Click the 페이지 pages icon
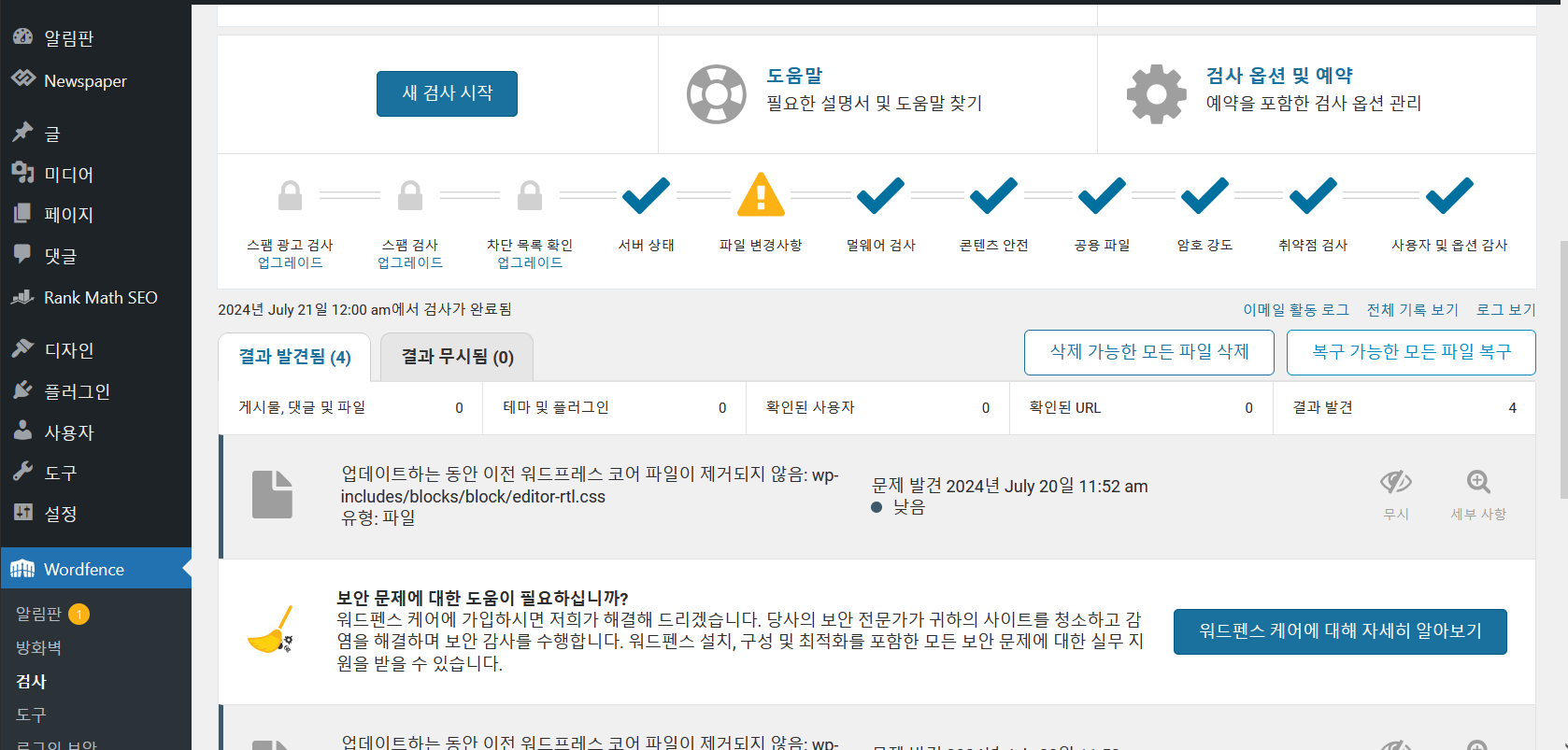The image size is (1568, 750). [x=23, y=214]
